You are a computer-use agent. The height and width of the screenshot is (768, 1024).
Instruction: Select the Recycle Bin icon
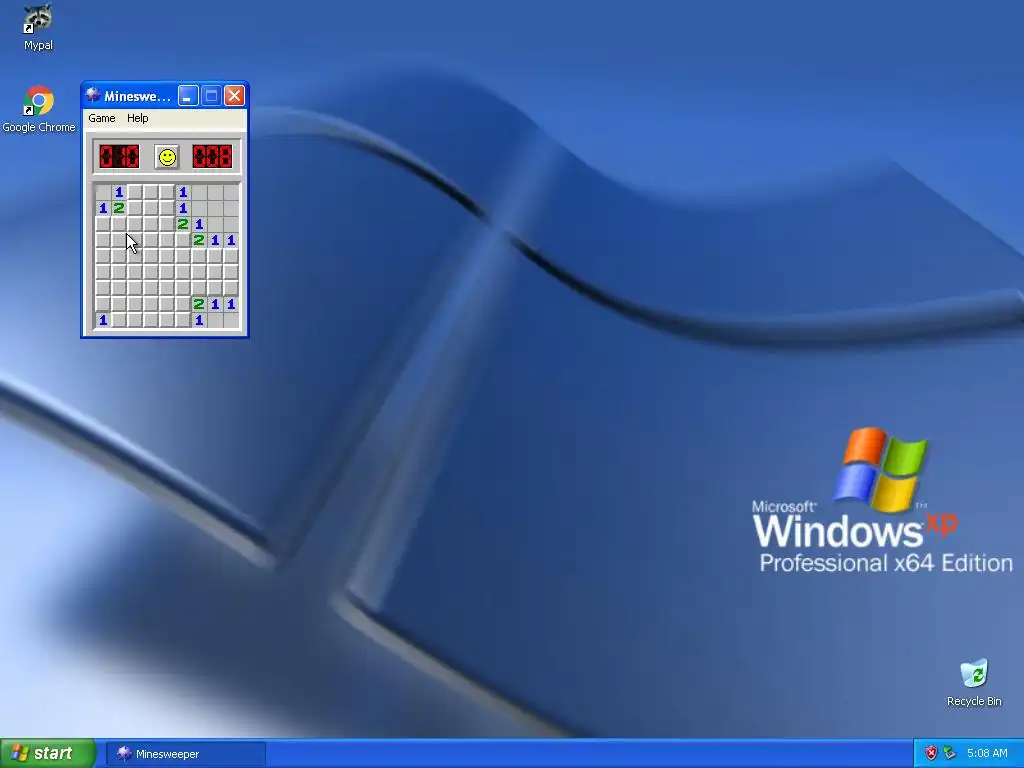coord(974,683)
